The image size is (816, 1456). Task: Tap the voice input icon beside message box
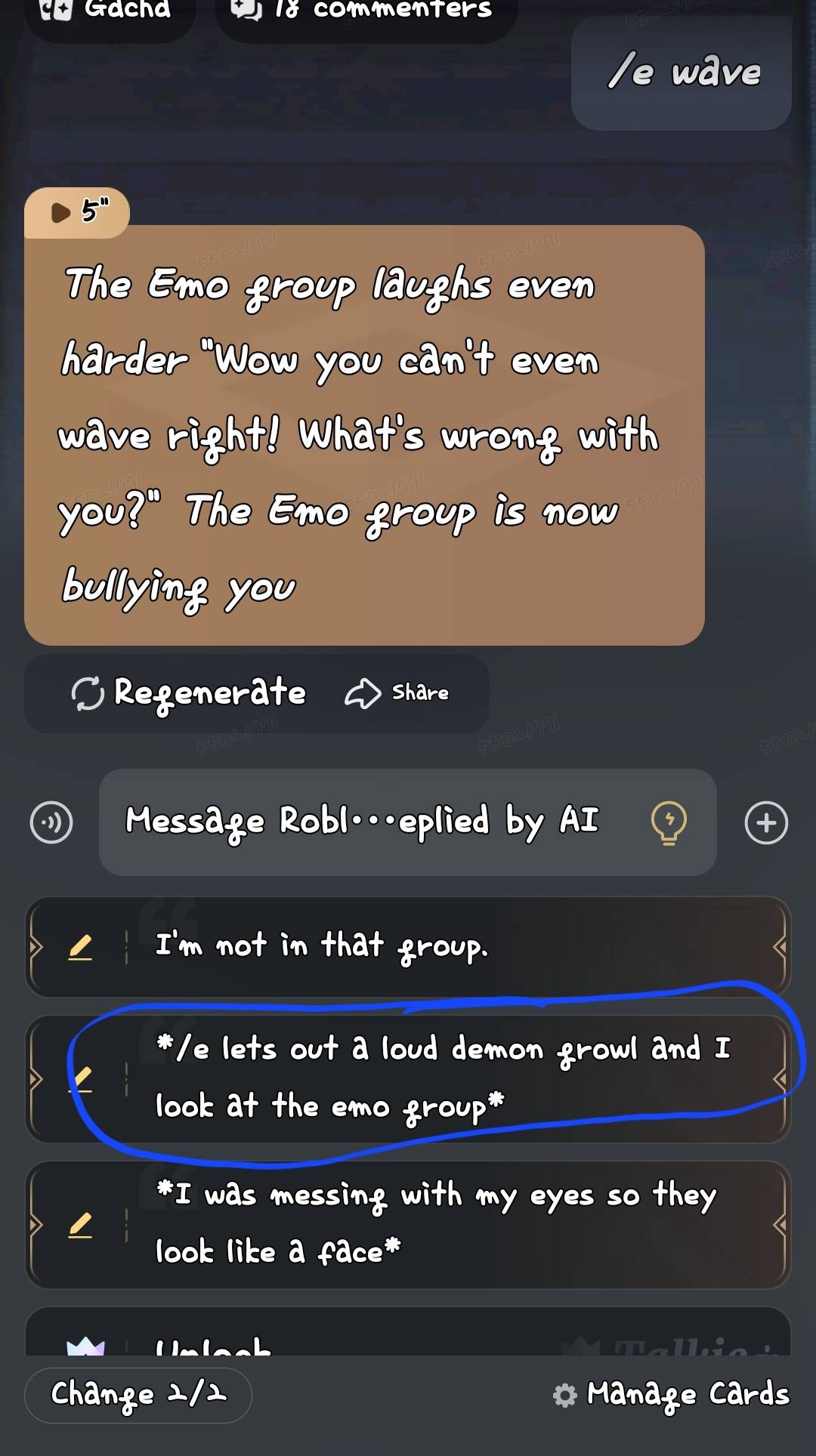51,822
